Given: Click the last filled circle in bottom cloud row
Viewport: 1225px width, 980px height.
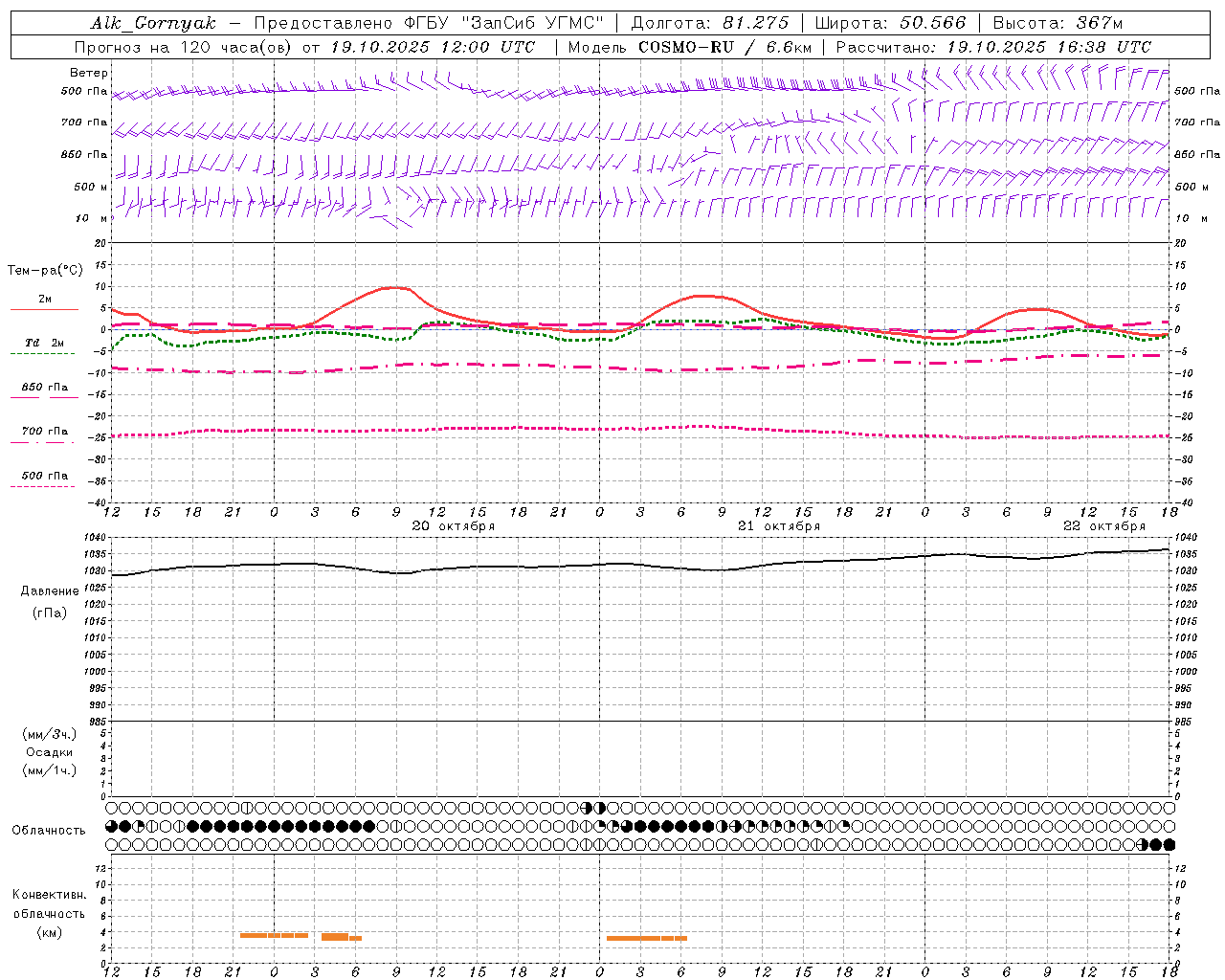Looking at the screenshot, I should coord(1169,844).
